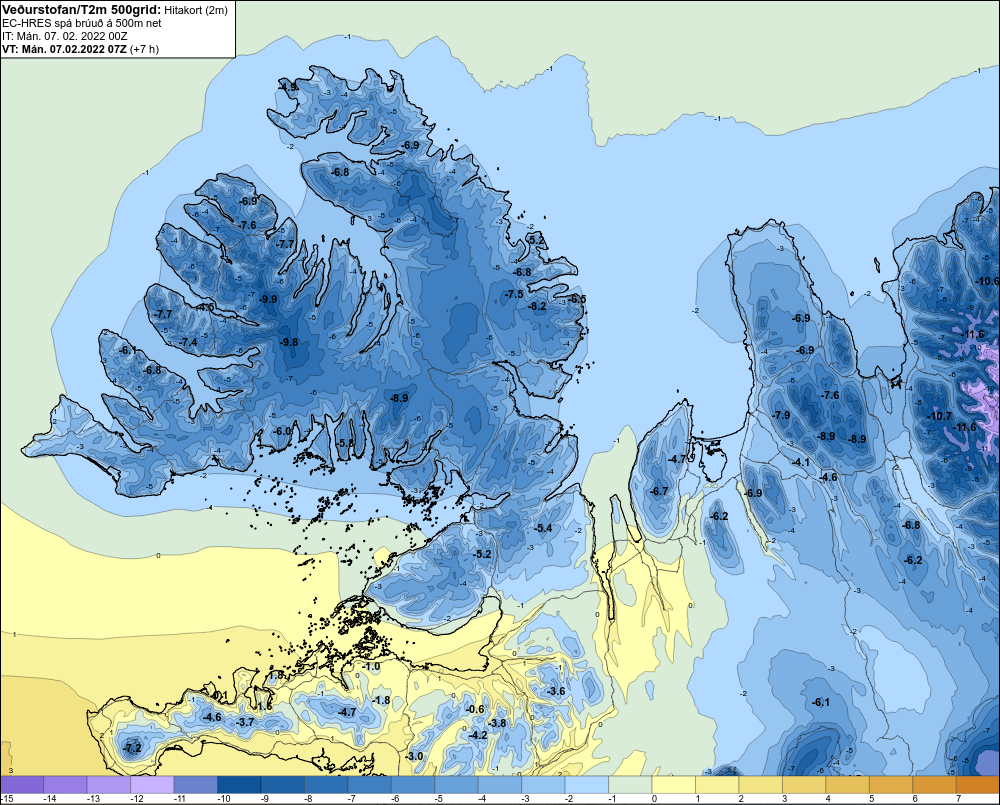Pick the legend swatch between 3 and 4
The height and width of the screenshot is (805, 1000).
[803, 784]
